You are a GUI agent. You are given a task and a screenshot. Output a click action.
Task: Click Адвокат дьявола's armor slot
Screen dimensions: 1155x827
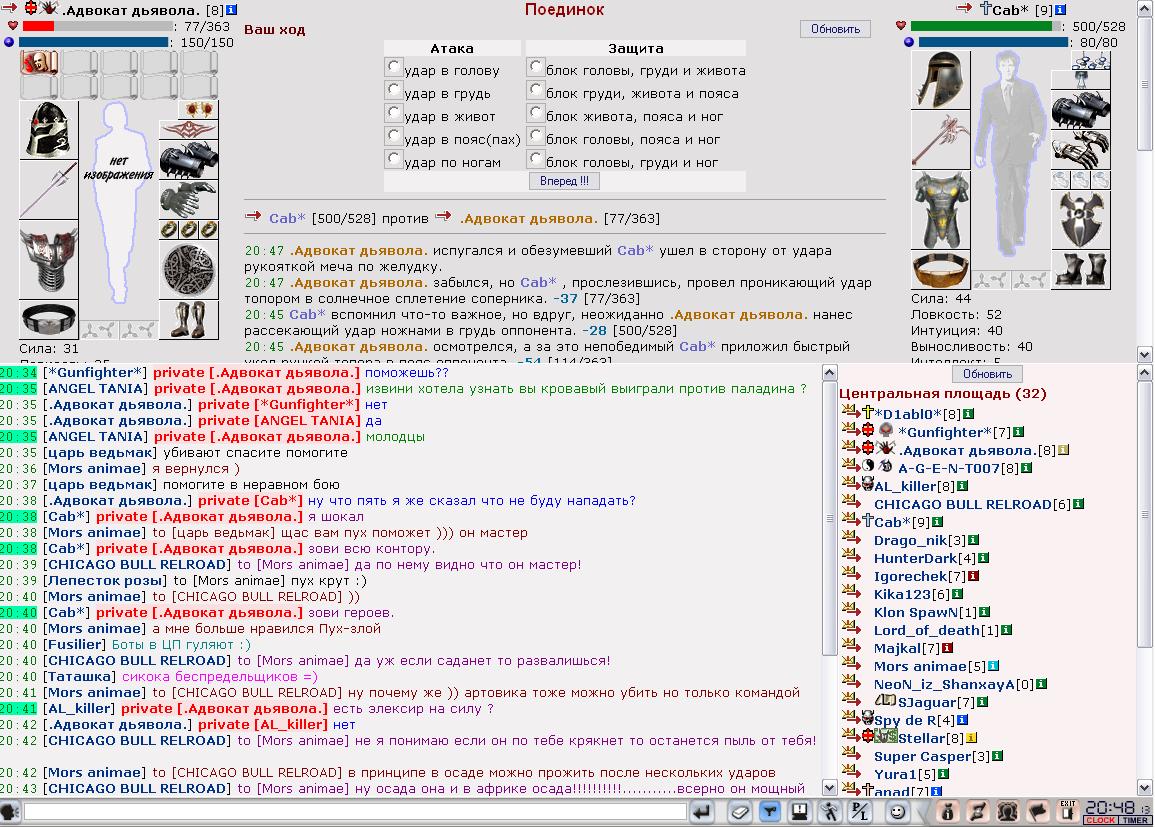[49, 259]
